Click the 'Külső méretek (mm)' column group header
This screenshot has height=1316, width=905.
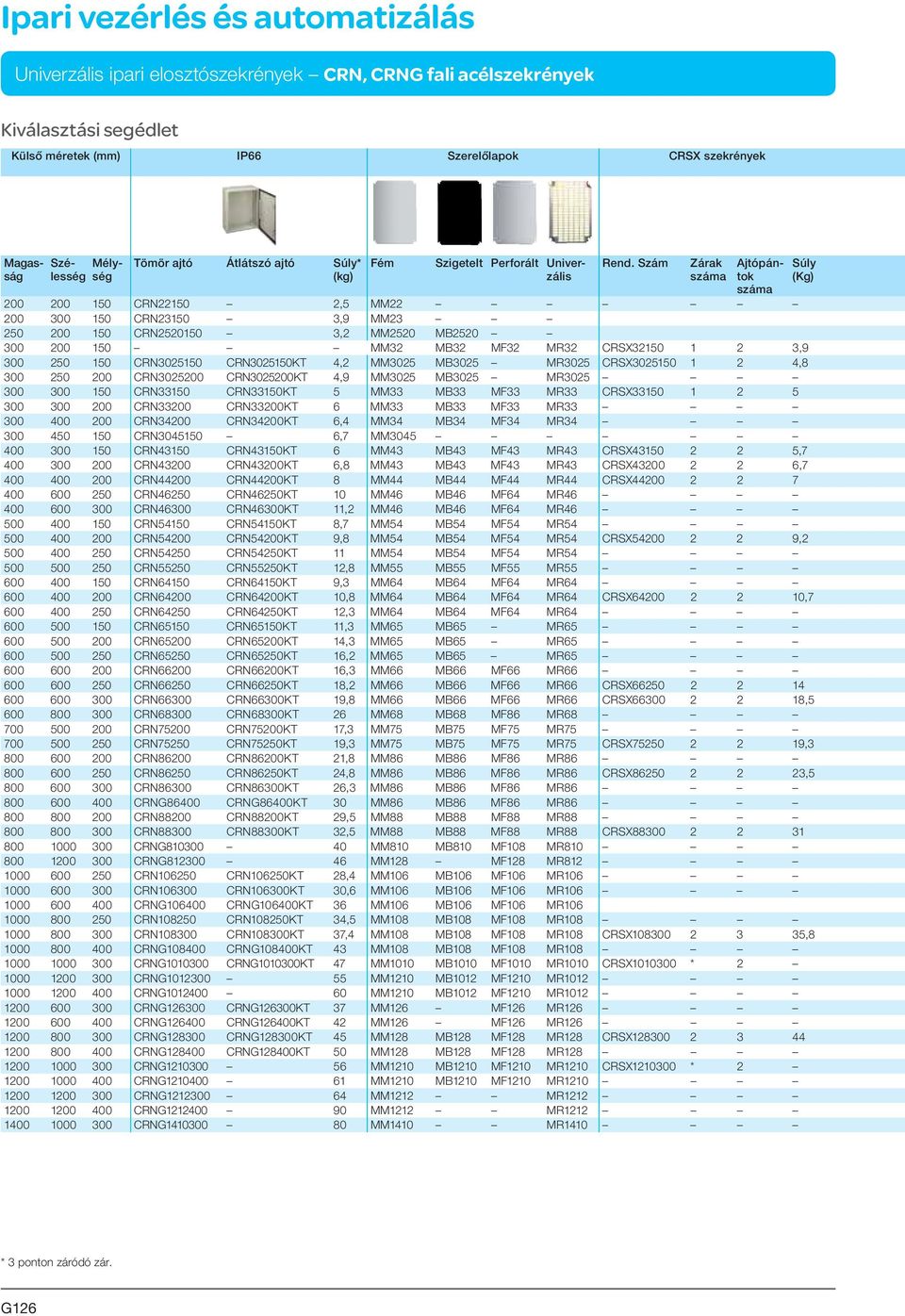coord(66,156)
